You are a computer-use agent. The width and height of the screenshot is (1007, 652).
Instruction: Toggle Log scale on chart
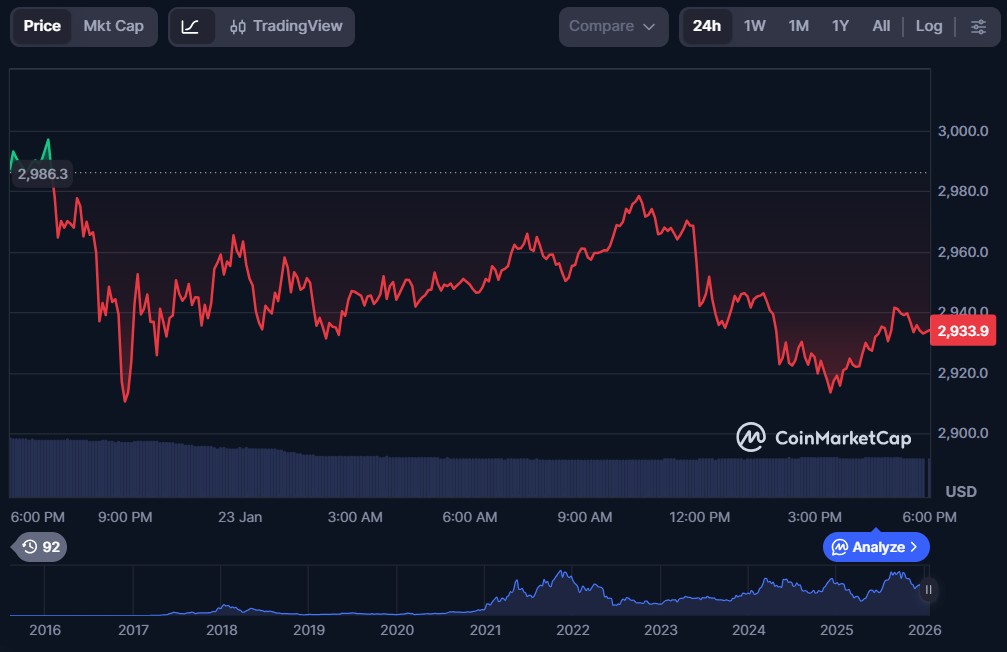928,26
